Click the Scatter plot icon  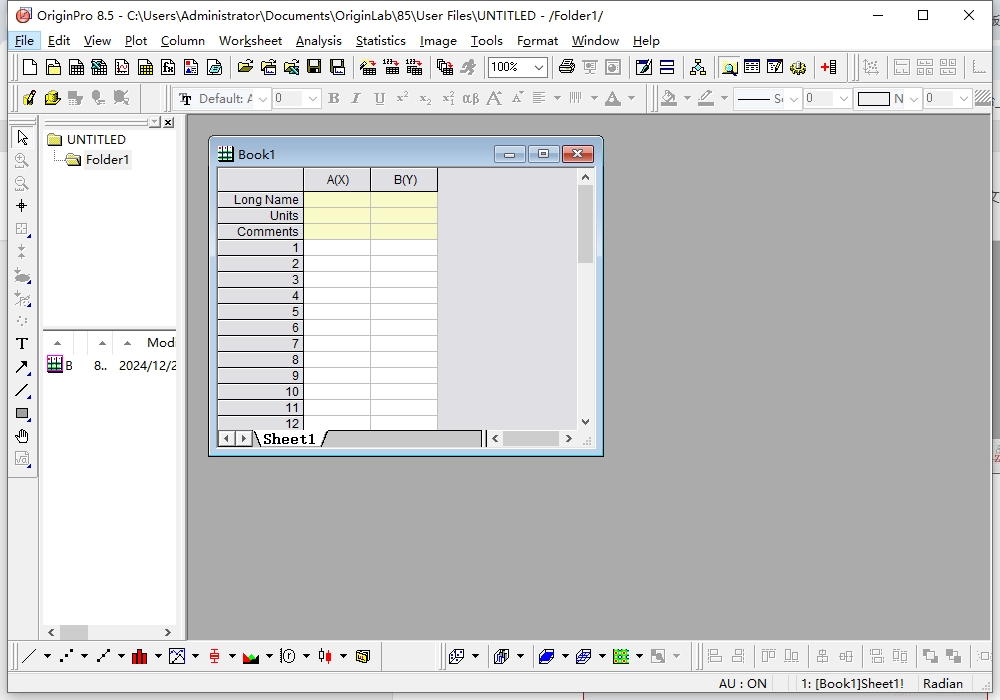pos(66,656)
